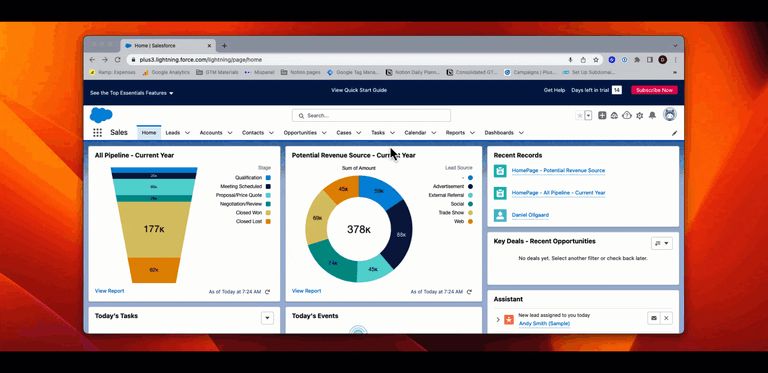Click the Qualification legend color swatch
The height and width of the screenshot is (373, 768).
pyautogui.click(x=268, y=178)
